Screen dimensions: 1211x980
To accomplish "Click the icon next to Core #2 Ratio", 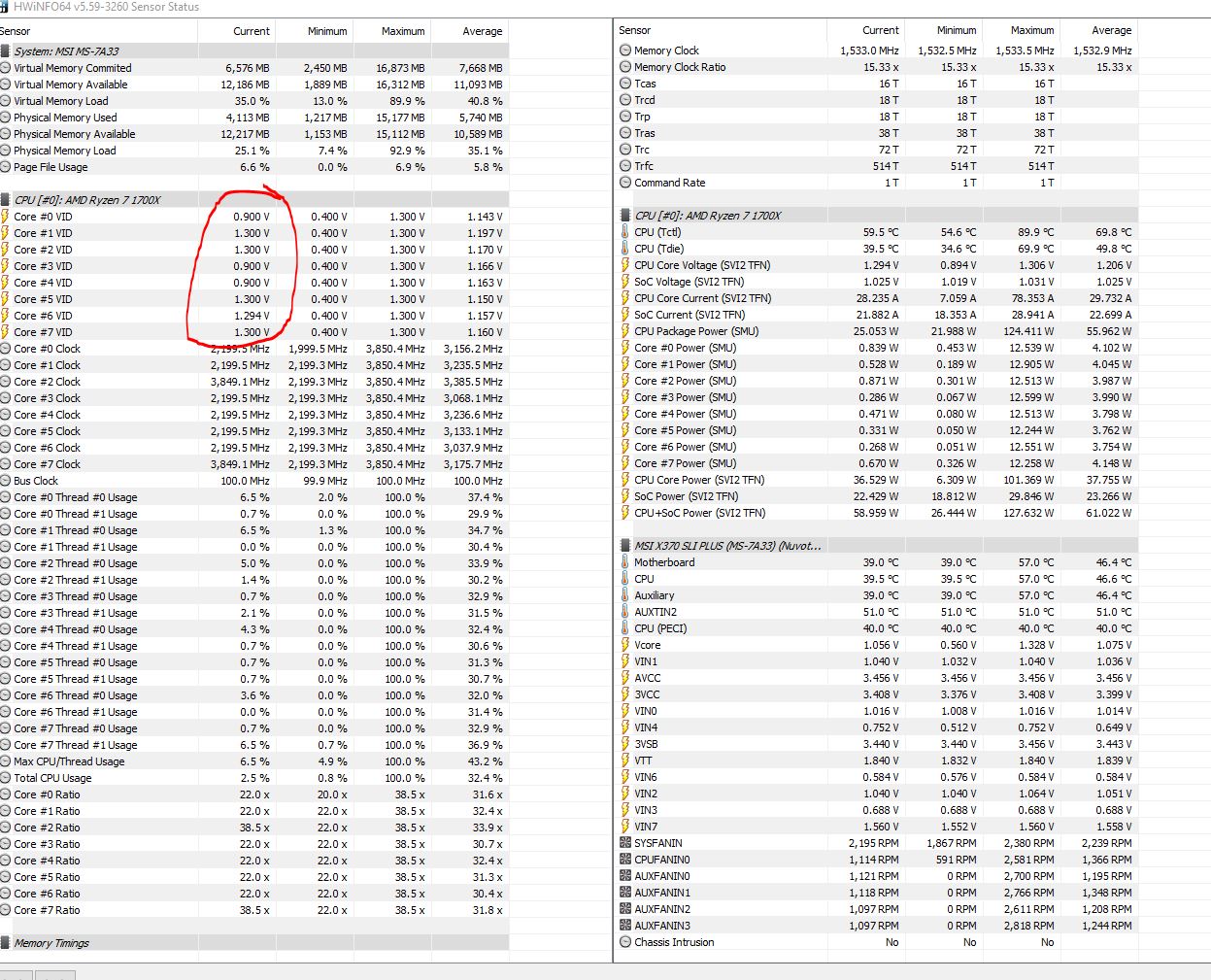I will (x=5, y=828).
